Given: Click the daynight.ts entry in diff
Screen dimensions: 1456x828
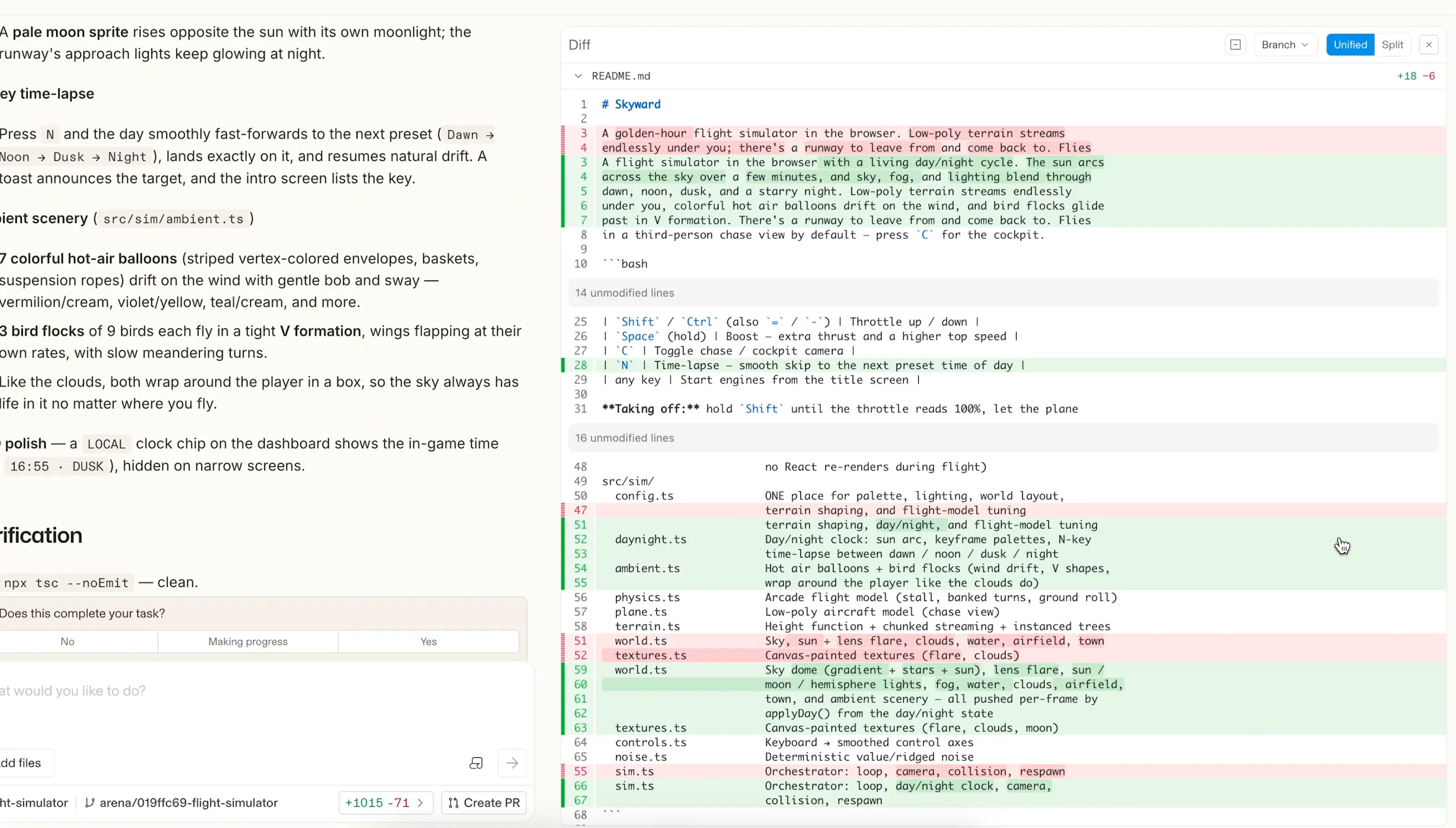Looking at the screenshot, I should point(650,540).
